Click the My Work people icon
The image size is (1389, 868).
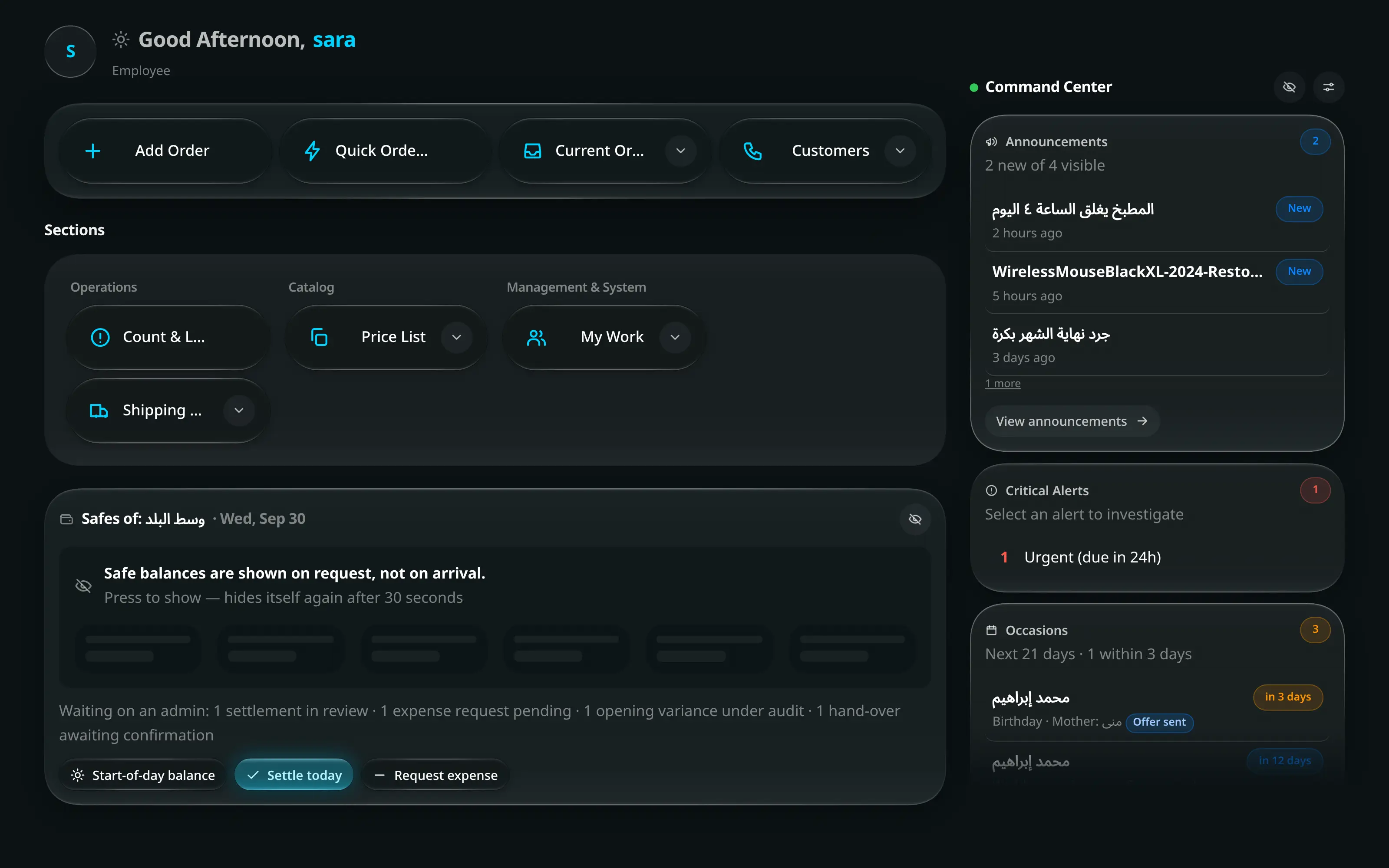click(x=536, y=337)
